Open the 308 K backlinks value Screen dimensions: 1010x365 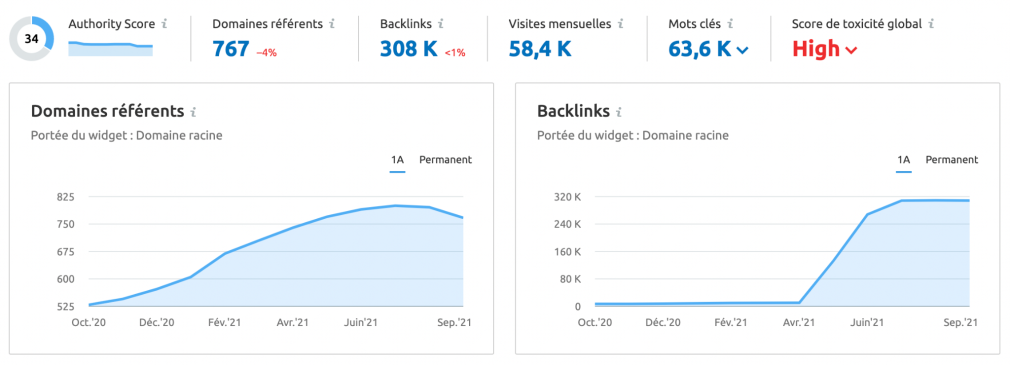coord(409,49)
